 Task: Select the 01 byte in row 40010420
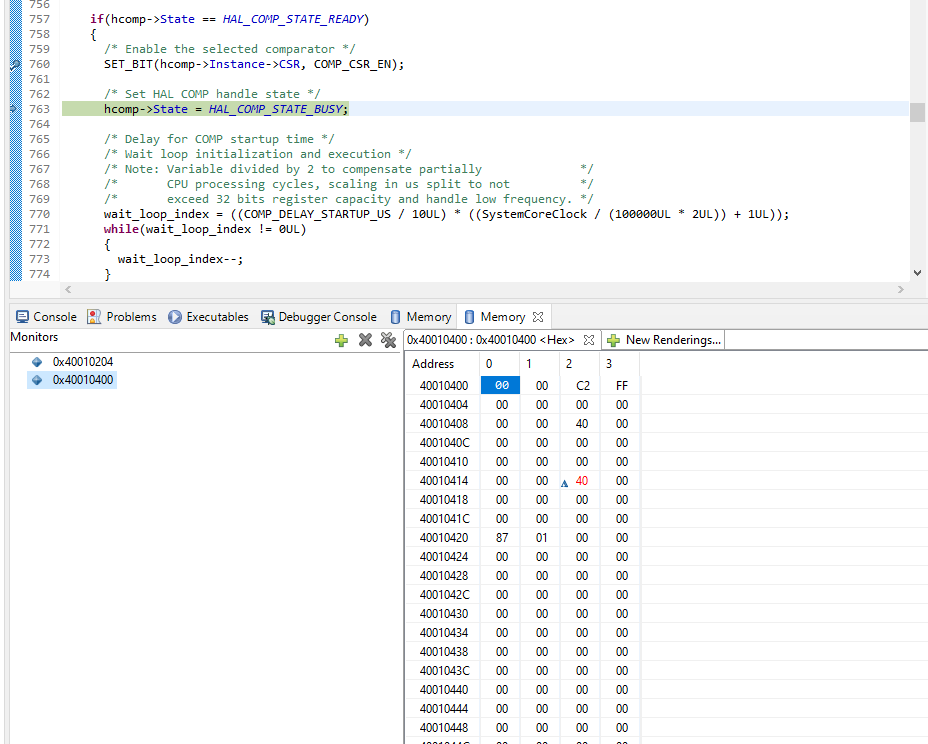point(542,537)
